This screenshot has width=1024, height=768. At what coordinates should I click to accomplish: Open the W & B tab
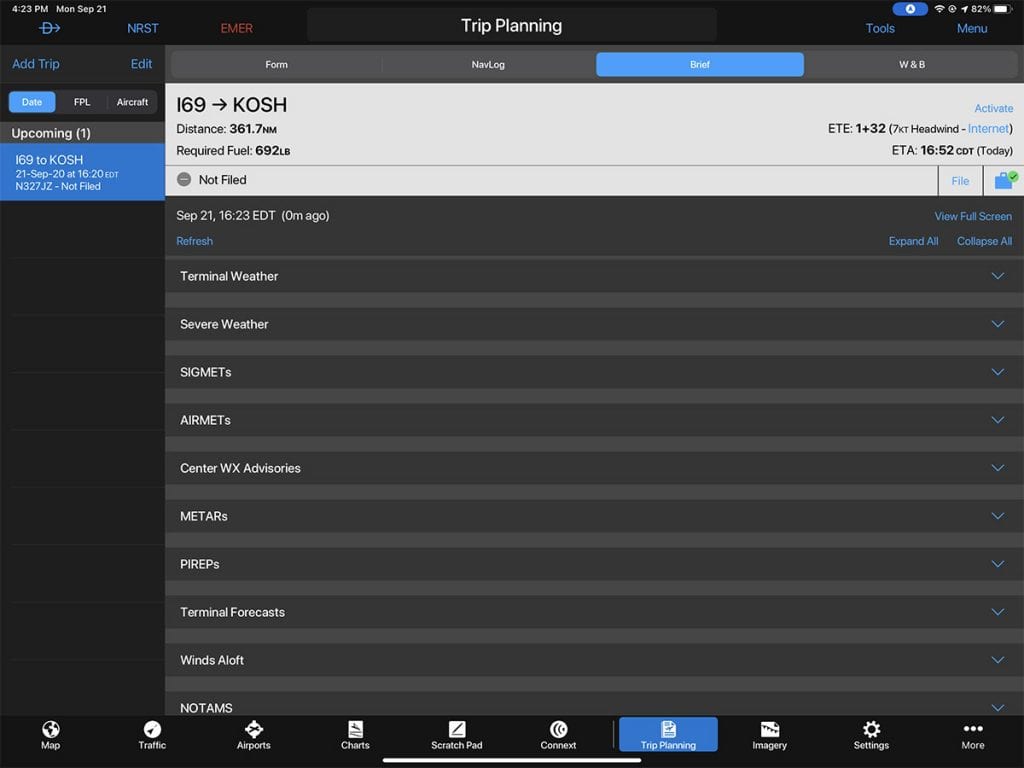[912, 64]
